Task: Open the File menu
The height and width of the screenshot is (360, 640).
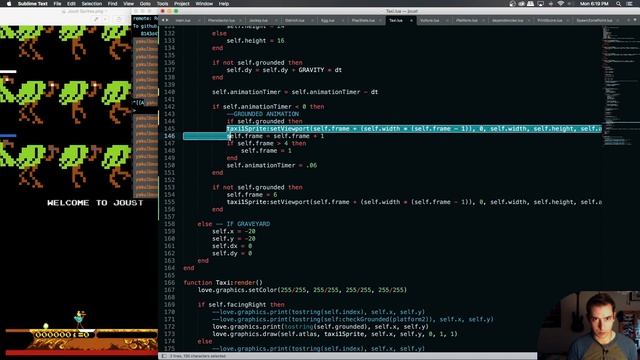Action: pyautogui.click(x=57, y=4)
